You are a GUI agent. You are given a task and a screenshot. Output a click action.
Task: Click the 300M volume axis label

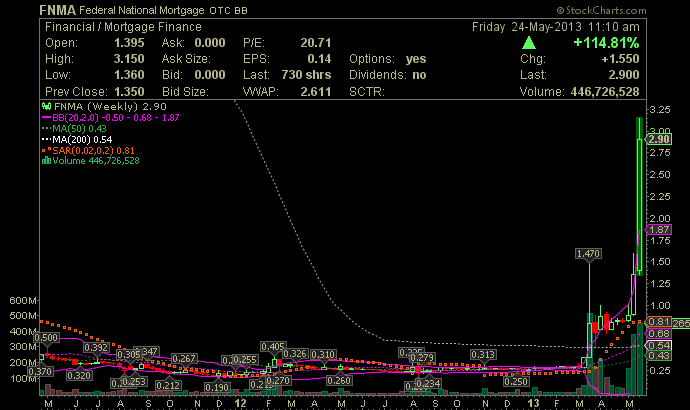[x=23, y=347]
